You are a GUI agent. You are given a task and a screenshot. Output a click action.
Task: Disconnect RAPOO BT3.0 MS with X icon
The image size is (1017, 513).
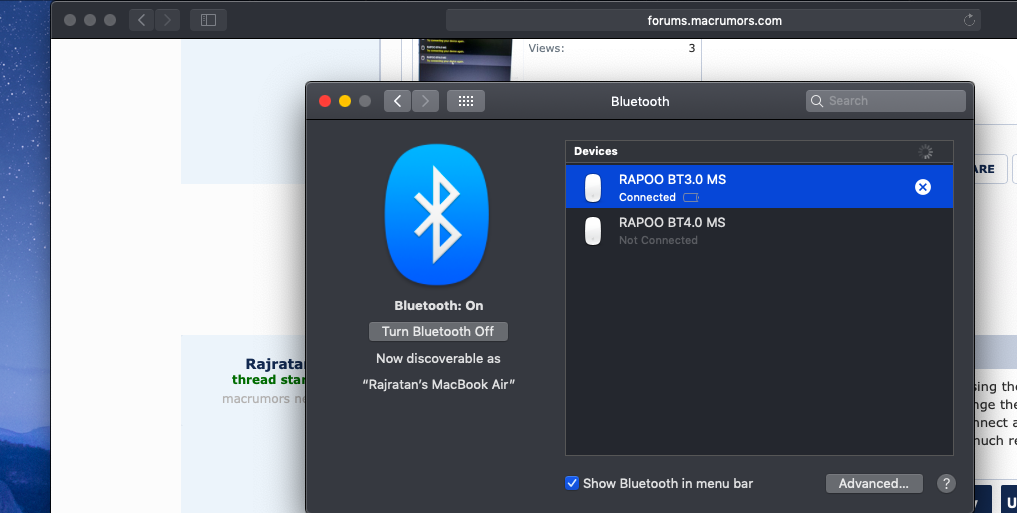coord(922,187)
